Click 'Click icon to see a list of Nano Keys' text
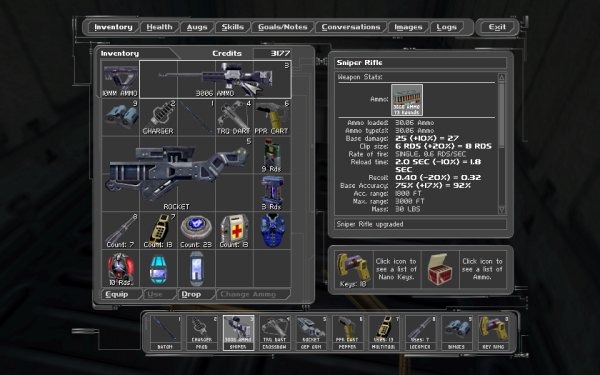 pos(396,269)
